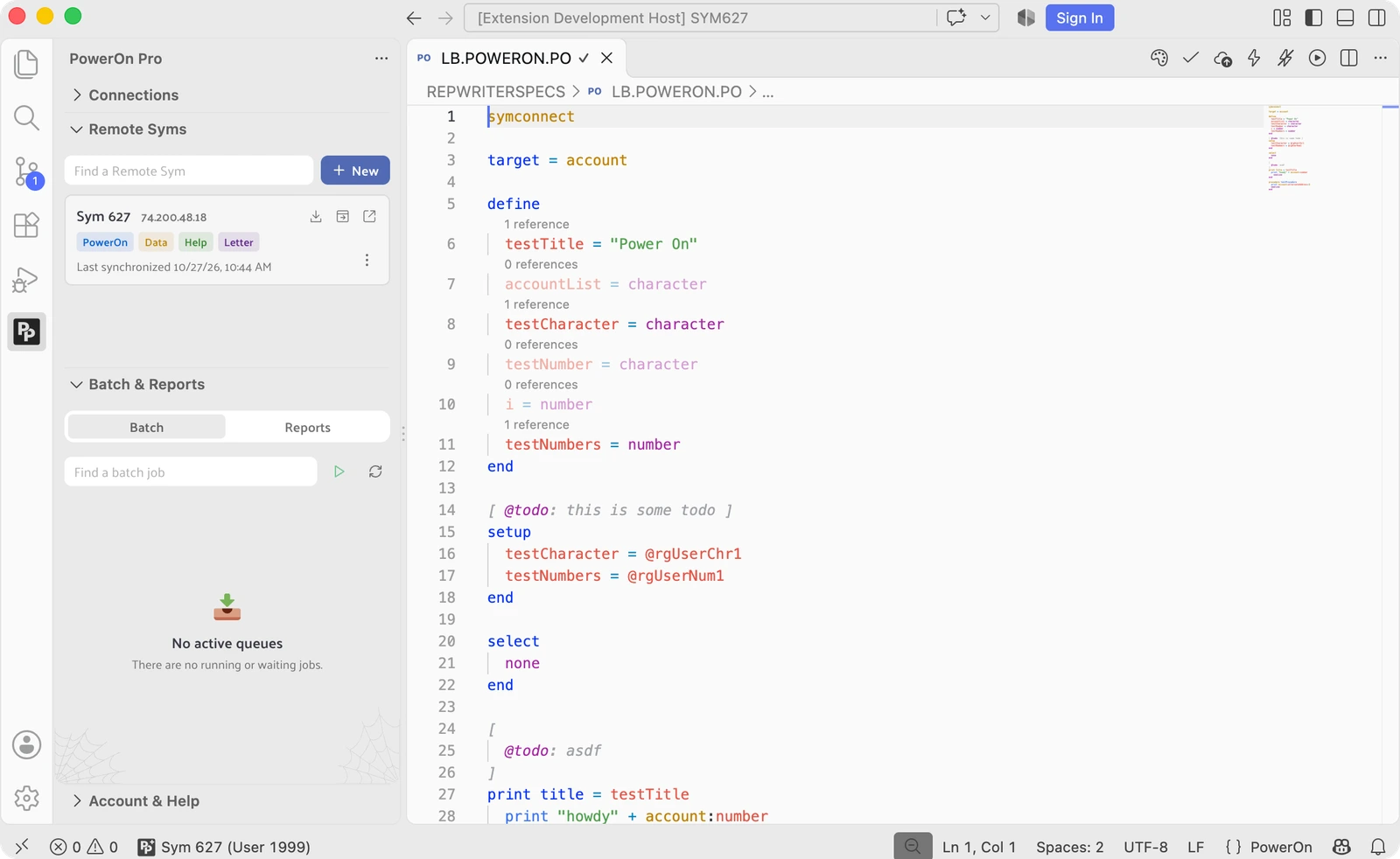This screenshot has width=1400, height=859.
Task: Toggle the secondary side bar visibility
Action: (1377, 17)
